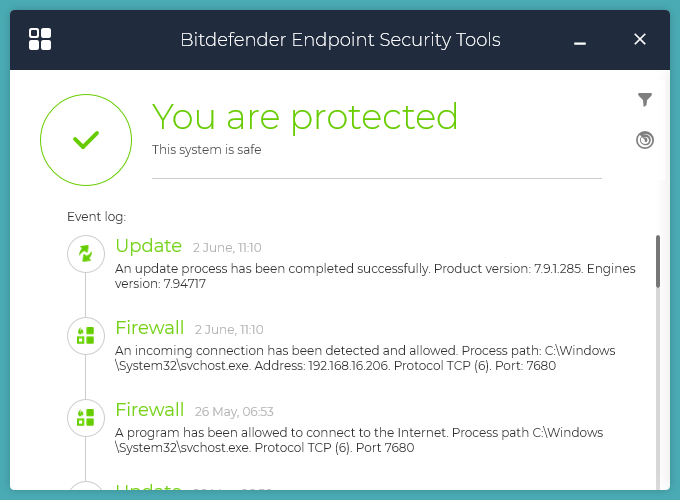
Task: Minimize the Bitdefender window
Action: [x=580, y=41]
